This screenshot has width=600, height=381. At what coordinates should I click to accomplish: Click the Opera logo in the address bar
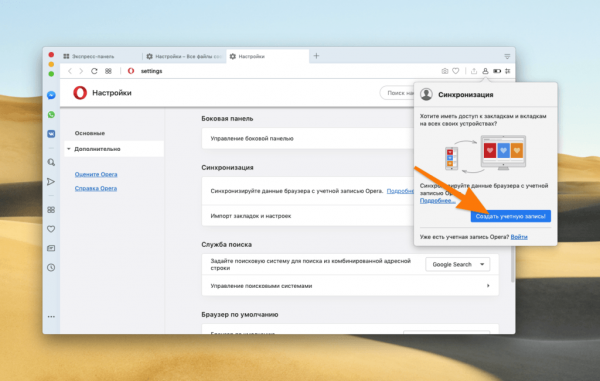coord(131,71)
